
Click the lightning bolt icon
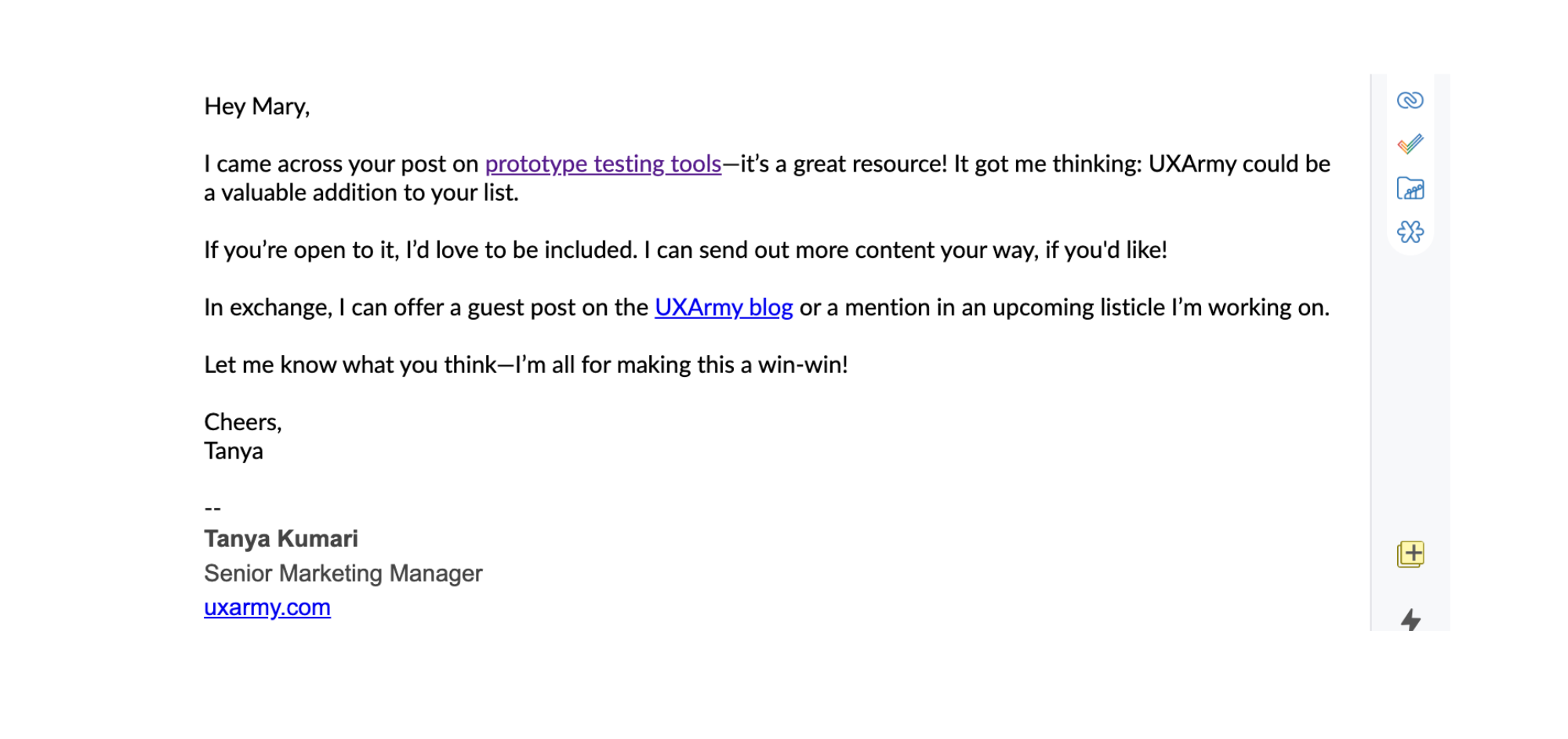click(1410, 620)
